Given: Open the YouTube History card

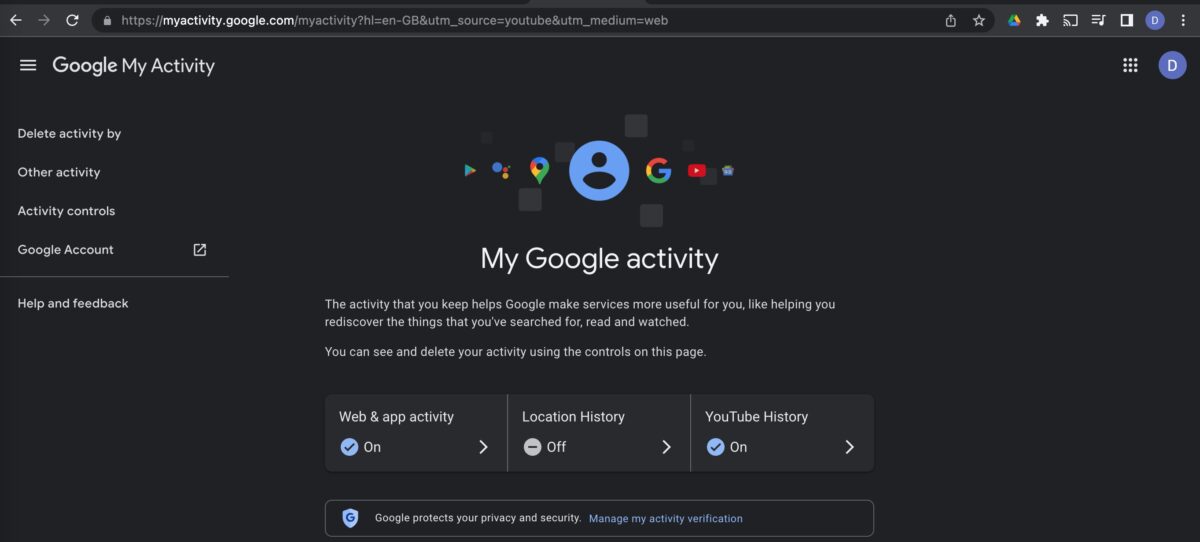Looking at the screenshot, I should click(x=783, y=433).
